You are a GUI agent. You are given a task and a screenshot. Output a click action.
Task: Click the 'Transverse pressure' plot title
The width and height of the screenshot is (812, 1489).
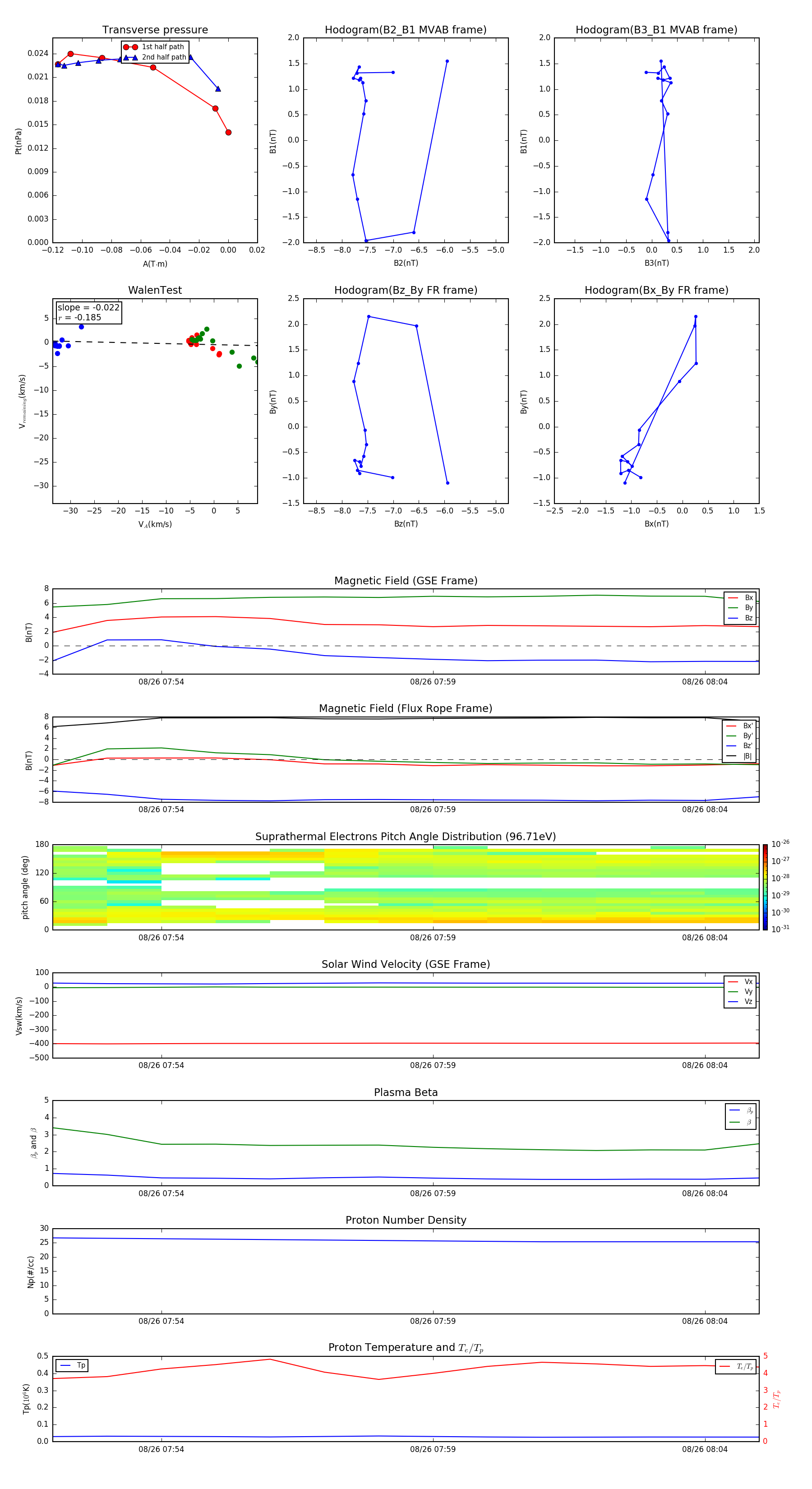tap(155, 30)
